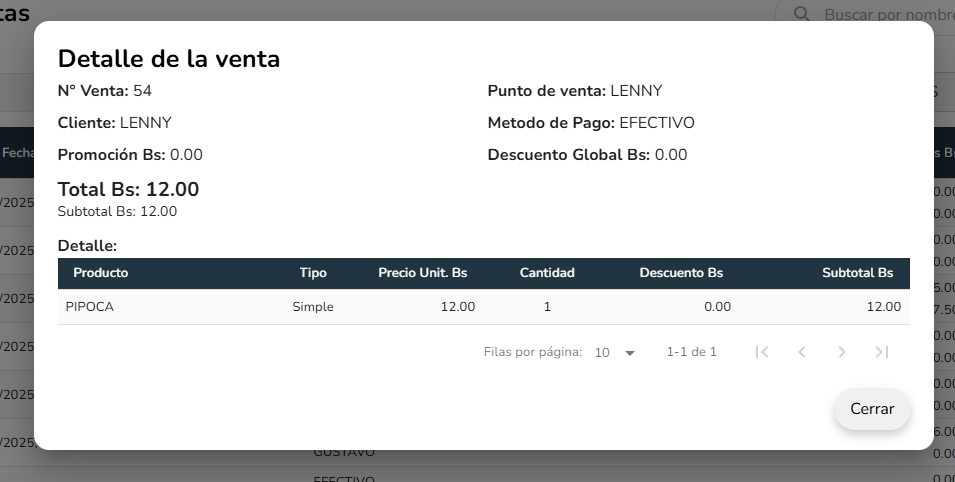Go to previous page of detail table
The image size is (955, 482).
802,352
